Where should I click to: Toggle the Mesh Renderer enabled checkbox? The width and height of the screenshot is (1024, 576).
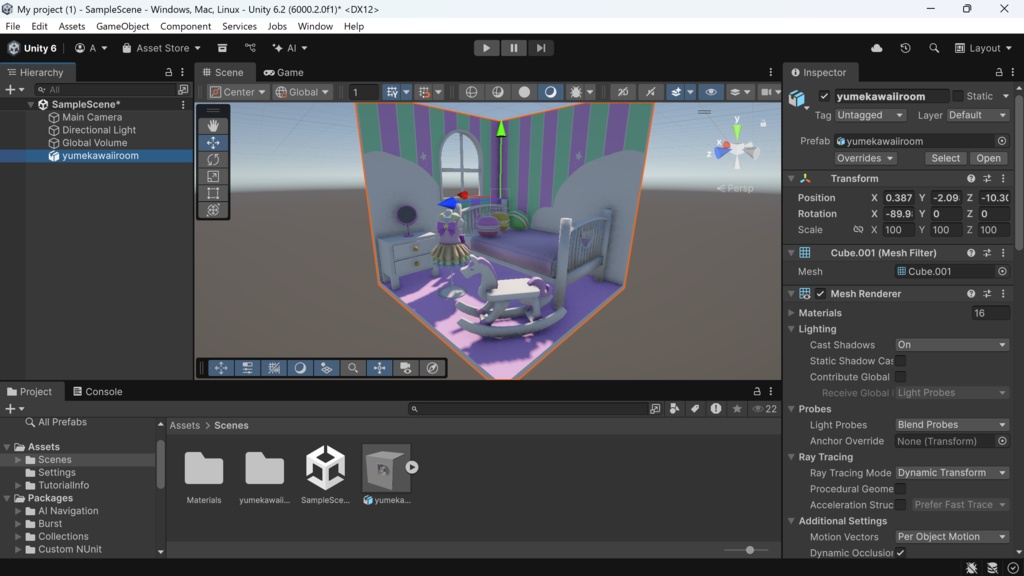click(x=821, y=294)
